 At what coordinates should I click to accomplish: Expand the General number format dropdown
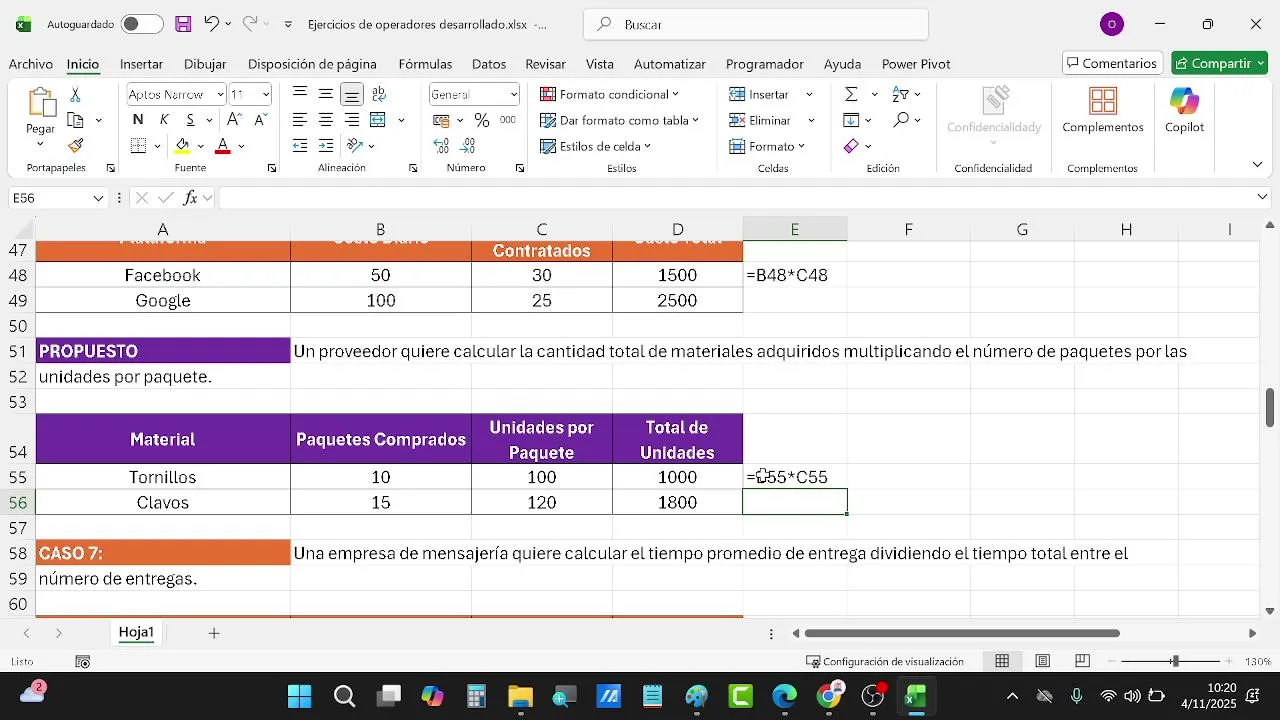point(514,95)
